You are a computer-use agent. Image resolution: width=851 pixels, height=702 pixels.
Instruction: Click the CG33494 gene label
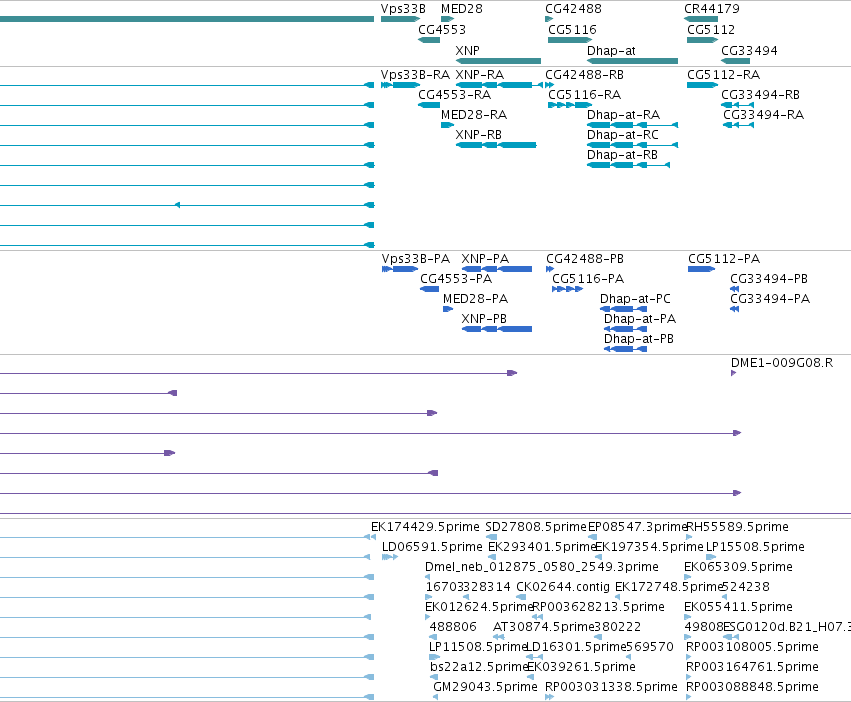[x=749, y=50]
